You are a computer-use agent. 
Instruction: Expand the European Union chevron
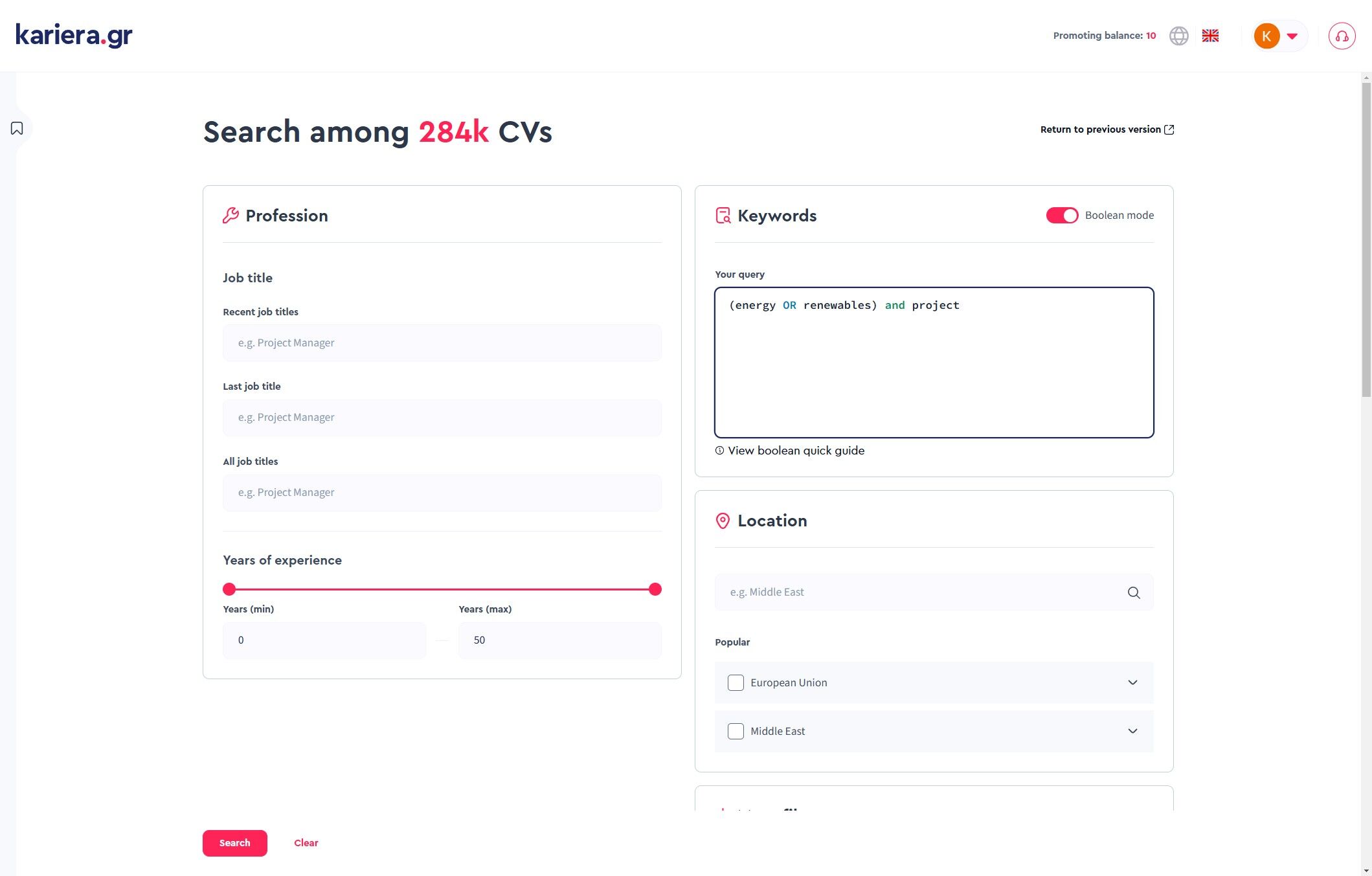[x=1132, y=682]
